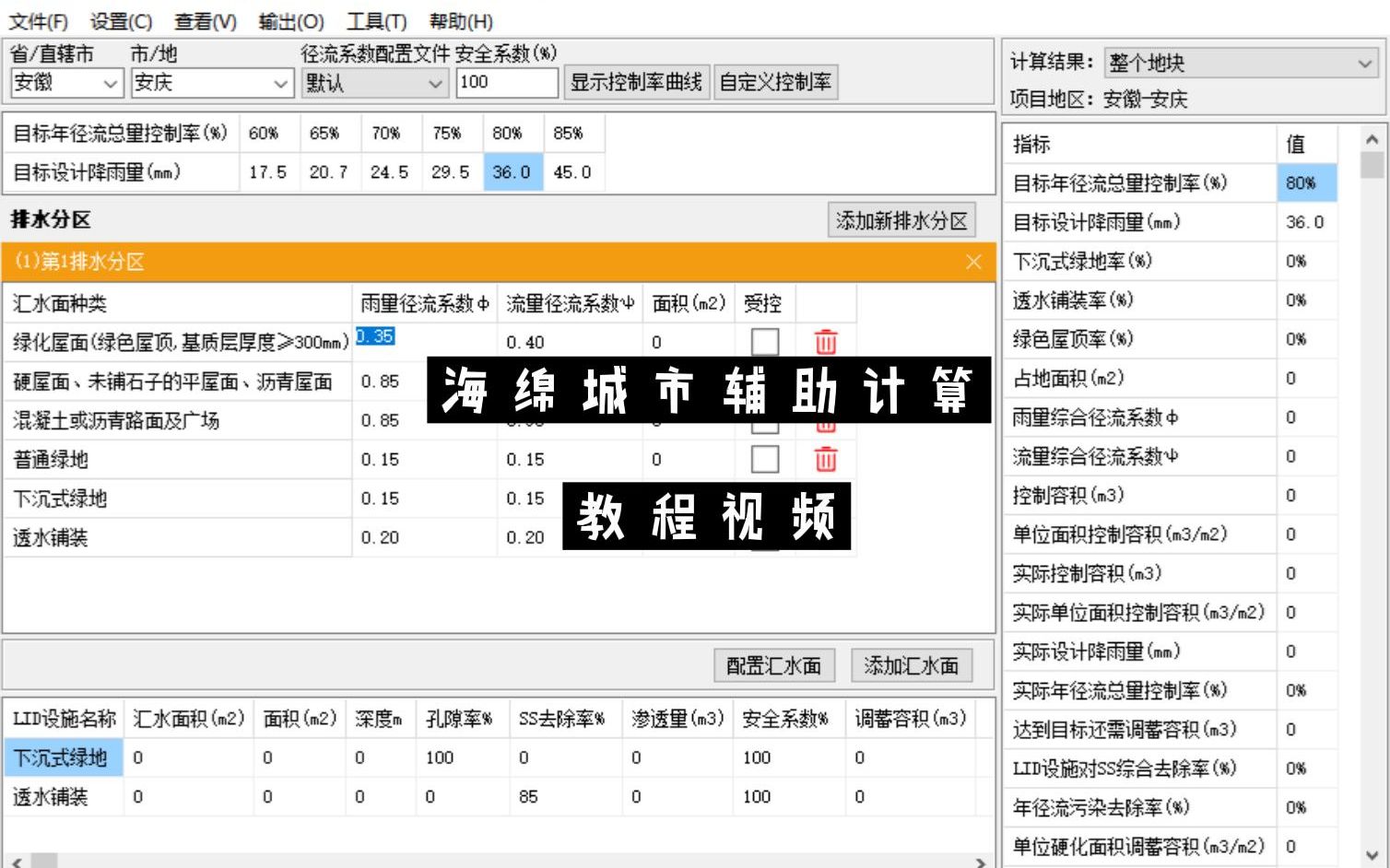Tick the 受控 checkbox for the 普通绿地 row
The image size is (1390, 868).
765,459
